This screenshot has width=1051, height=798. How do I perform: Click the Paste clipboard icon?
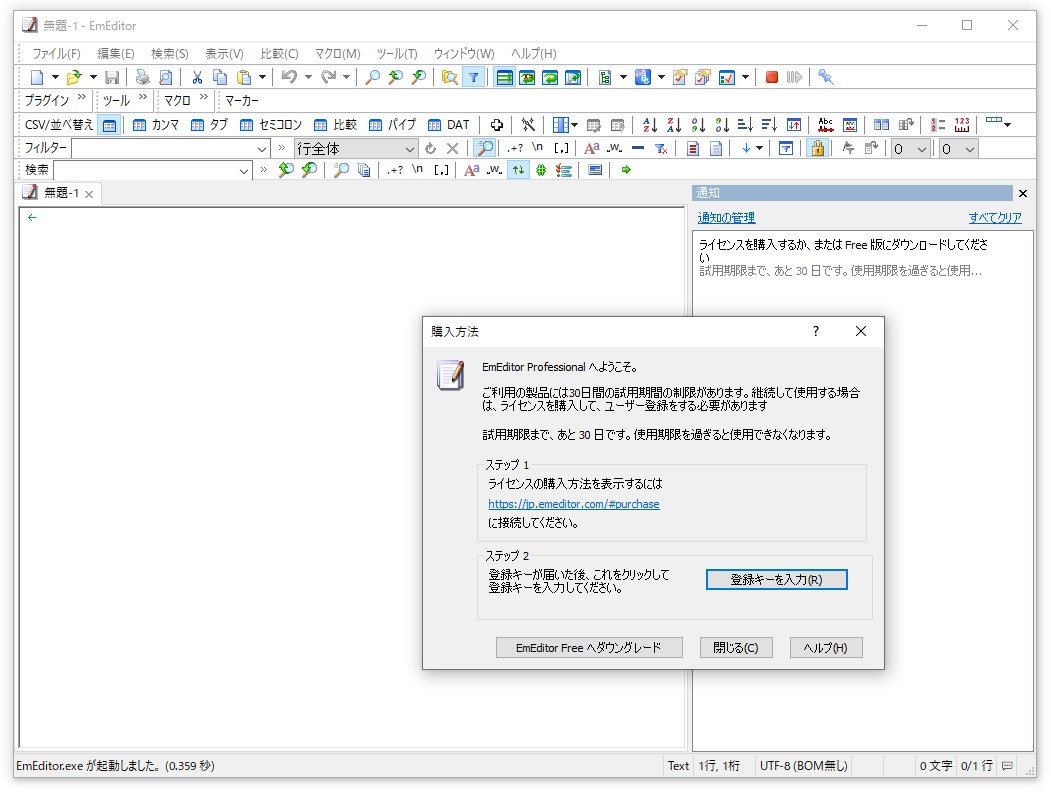244,77
